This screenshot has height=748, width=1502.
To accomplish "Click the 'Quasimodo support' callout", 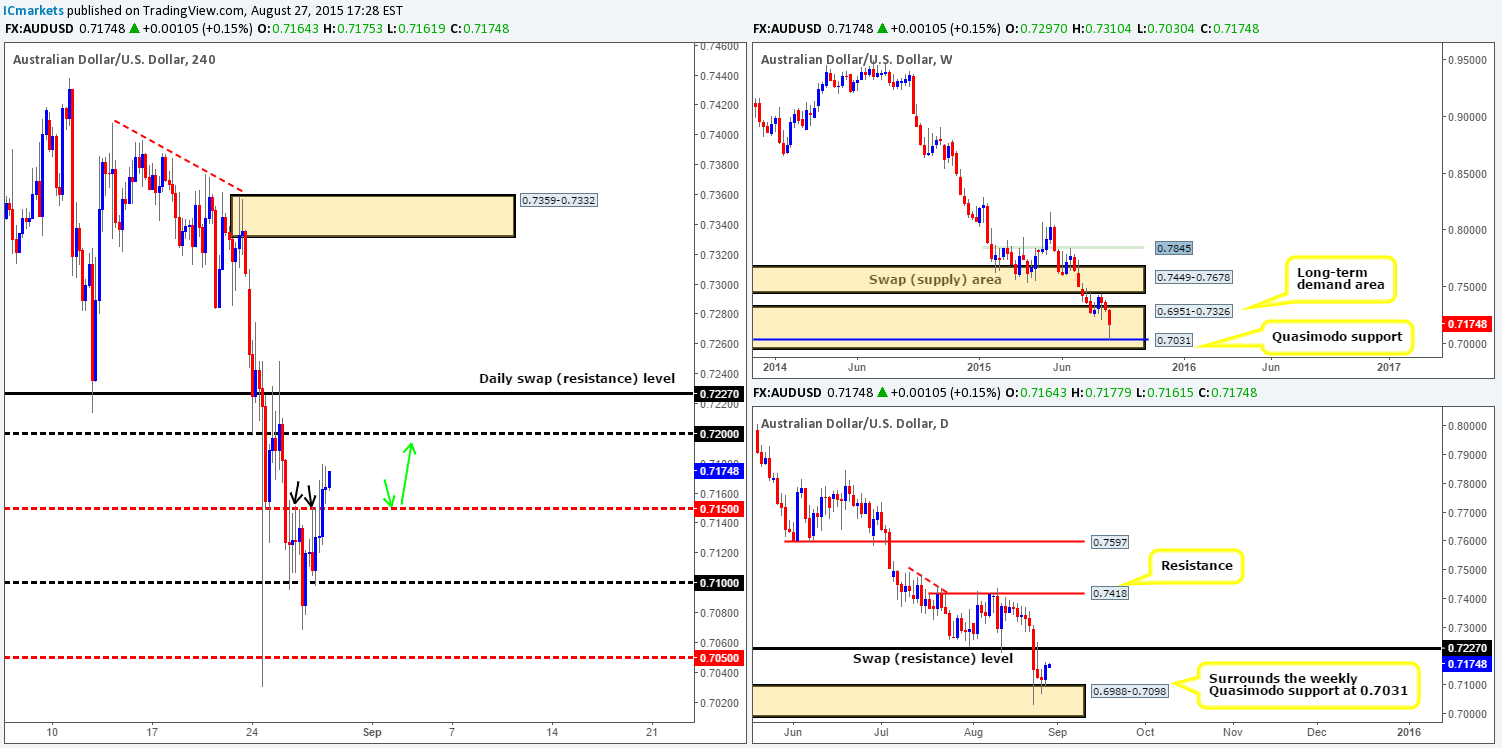I will click(1337, 336).
